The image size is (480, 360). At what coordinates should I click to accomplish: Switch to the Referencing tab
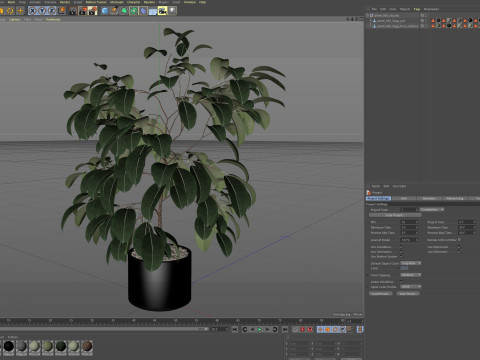pos(455,198)
